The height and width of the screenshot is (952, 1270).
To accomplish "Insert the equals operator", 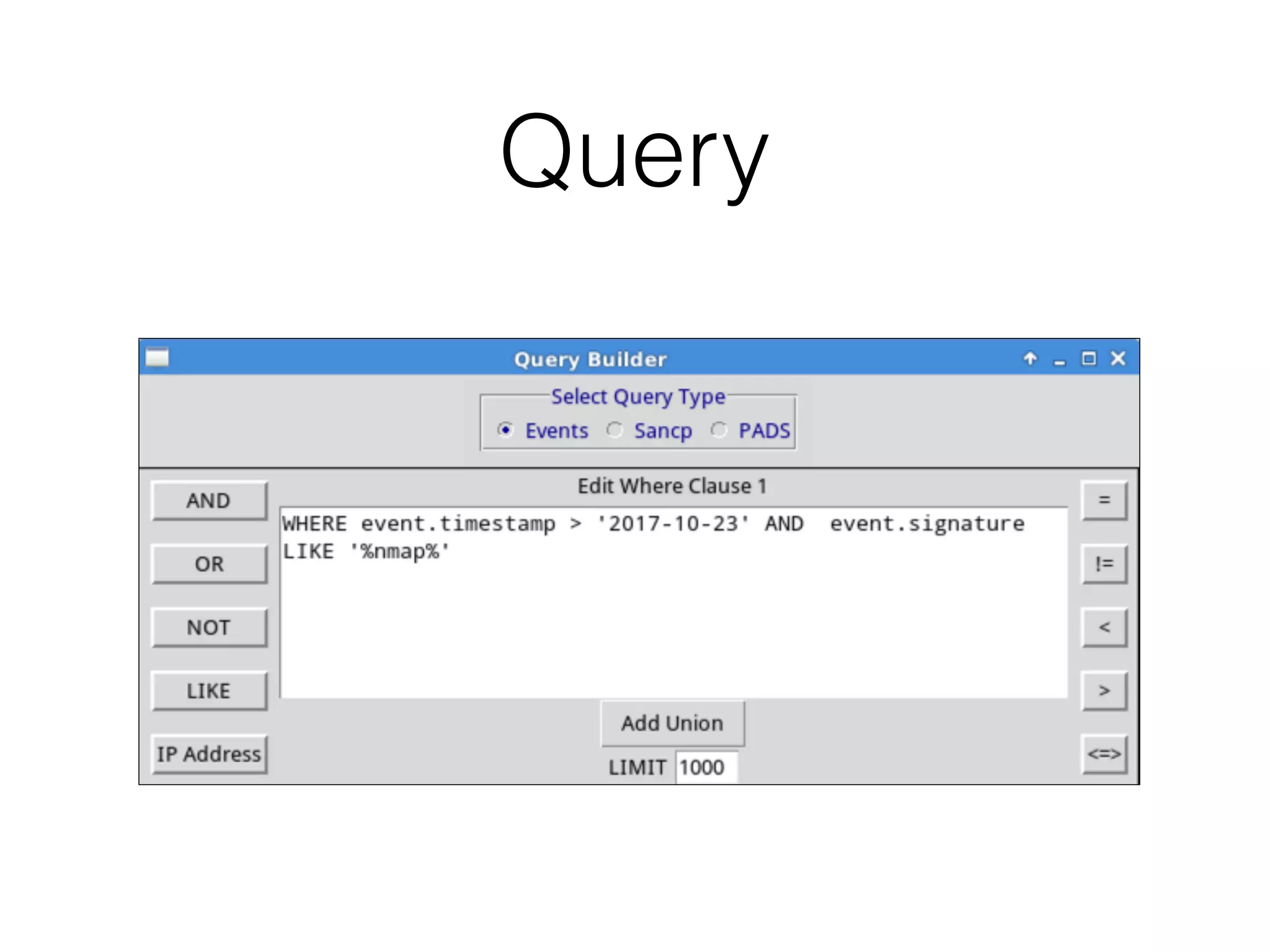I will coord(1104,500).
